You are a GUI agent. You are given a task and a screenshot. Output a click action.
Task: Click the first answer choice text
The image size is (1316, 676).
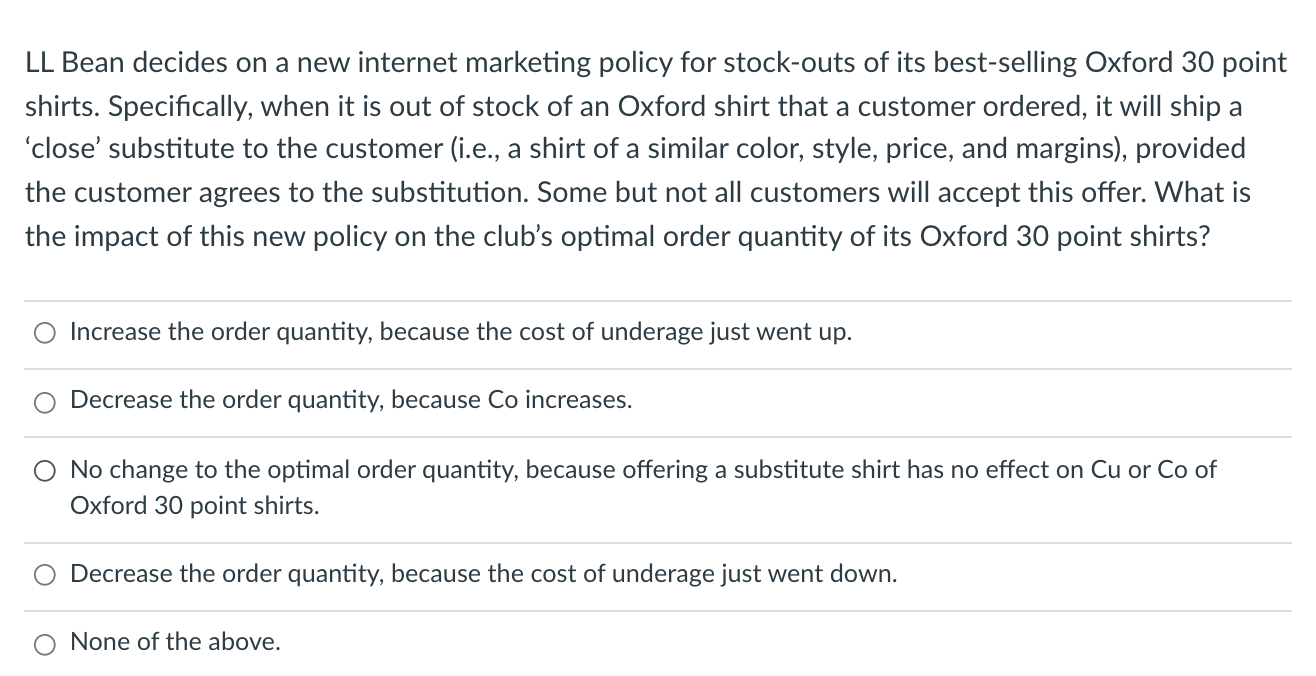(x=461, y=332)
